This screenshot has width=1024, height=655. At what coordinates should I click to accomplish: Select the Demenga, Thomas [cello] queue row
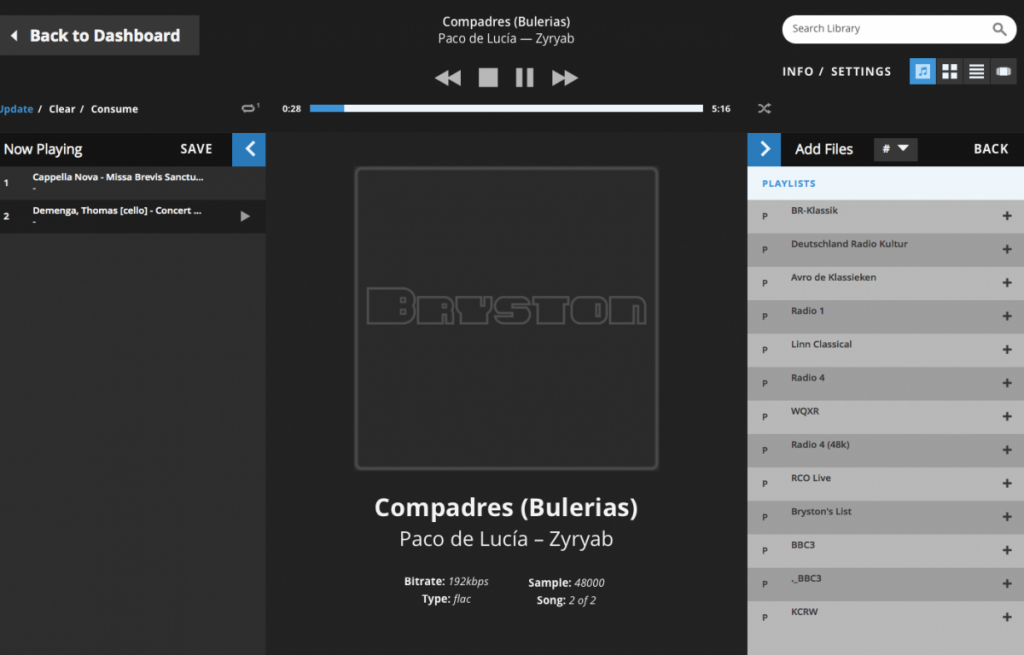point(133,216)
